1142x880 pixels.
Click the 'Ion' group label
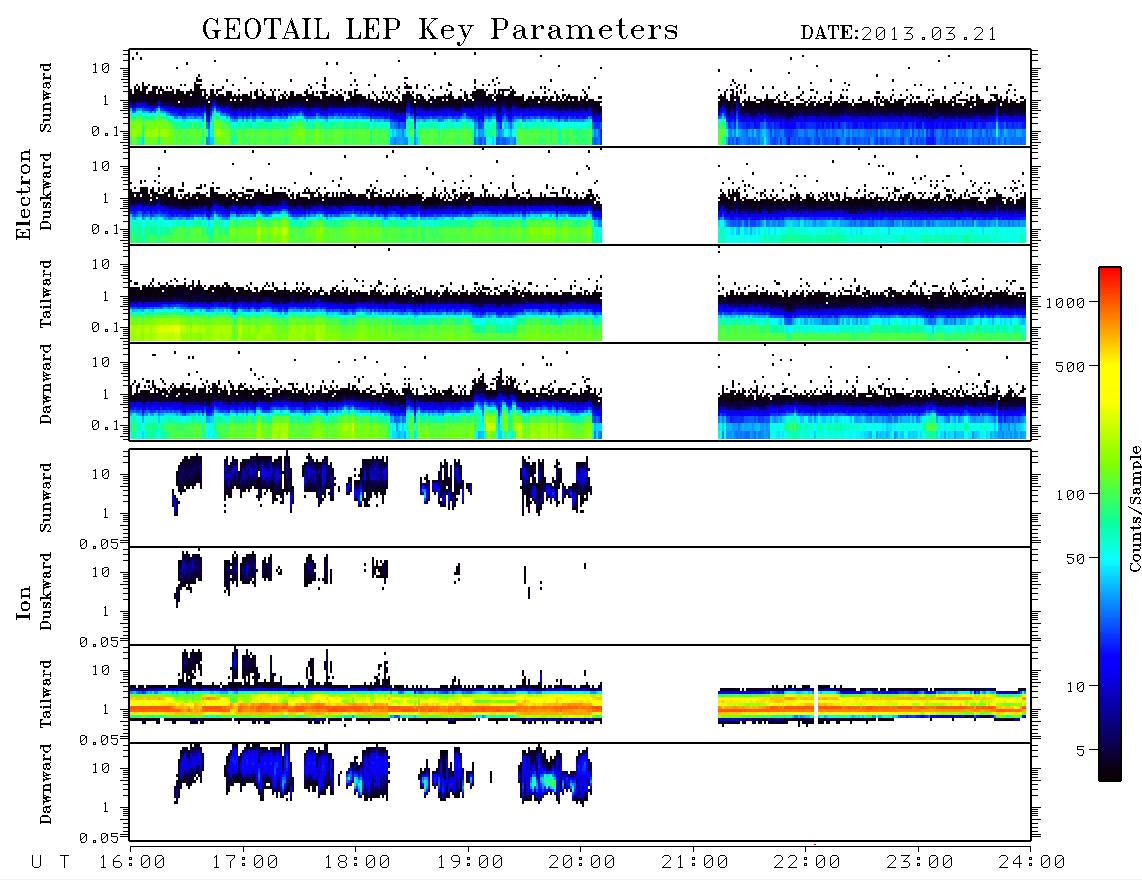coord(24,602)
